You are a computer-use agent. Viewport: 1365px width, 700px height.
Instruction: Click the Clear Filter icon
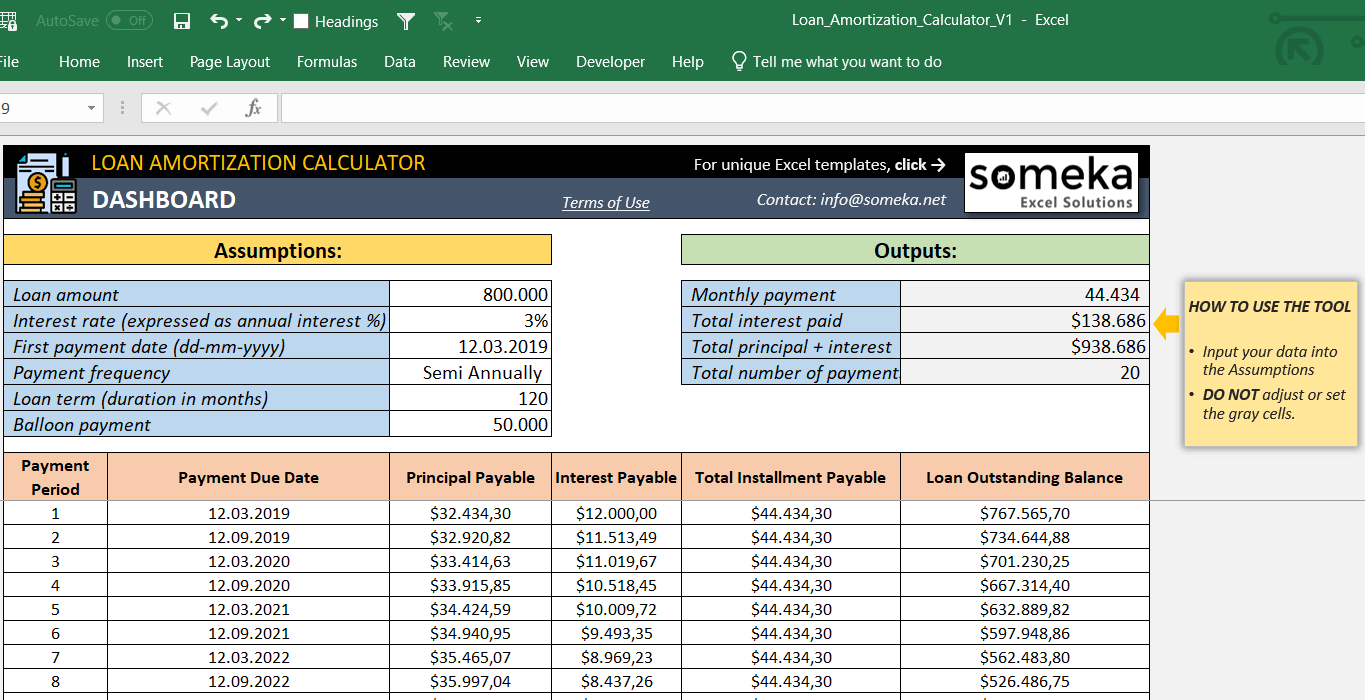click(x=442, y=21)
